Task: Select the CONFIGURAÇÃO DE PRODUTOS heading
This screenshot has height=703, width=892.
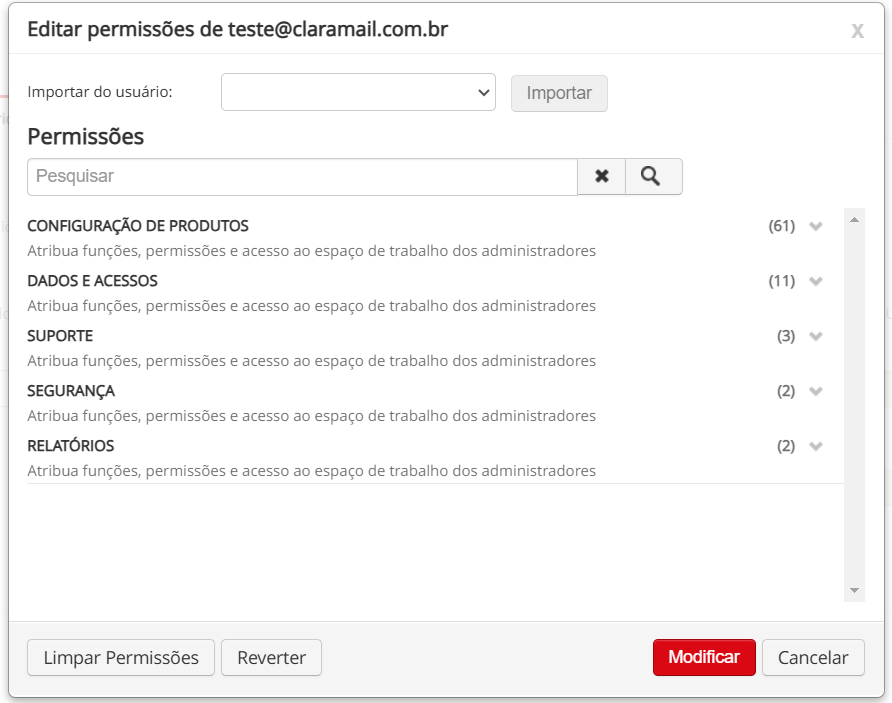Action: coord(138,226)
